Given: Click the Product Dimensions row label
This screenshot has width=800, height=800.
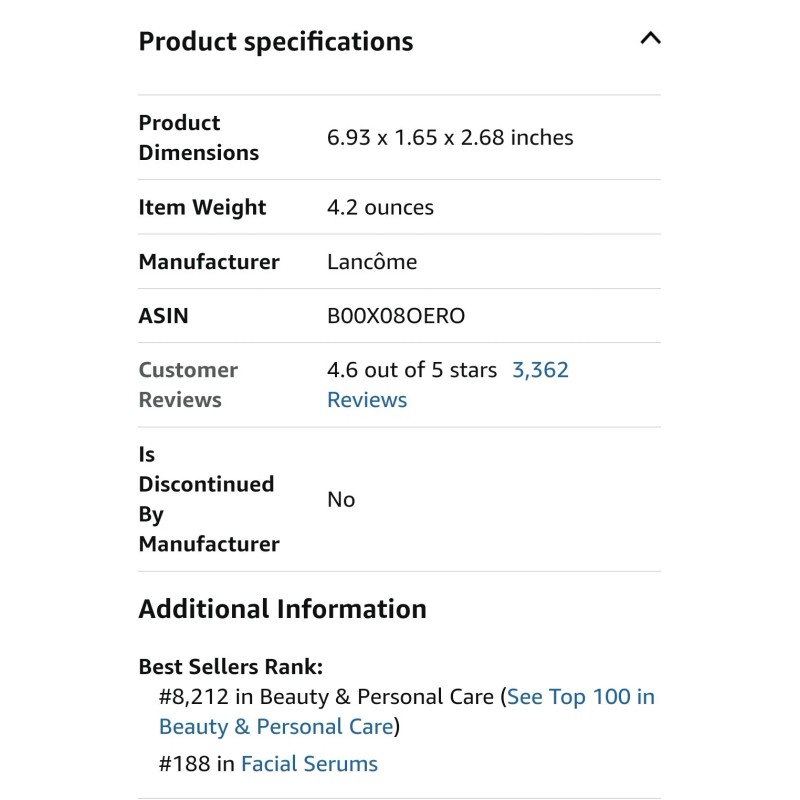Looking at the screenshot, I should (x=198, y=138).
